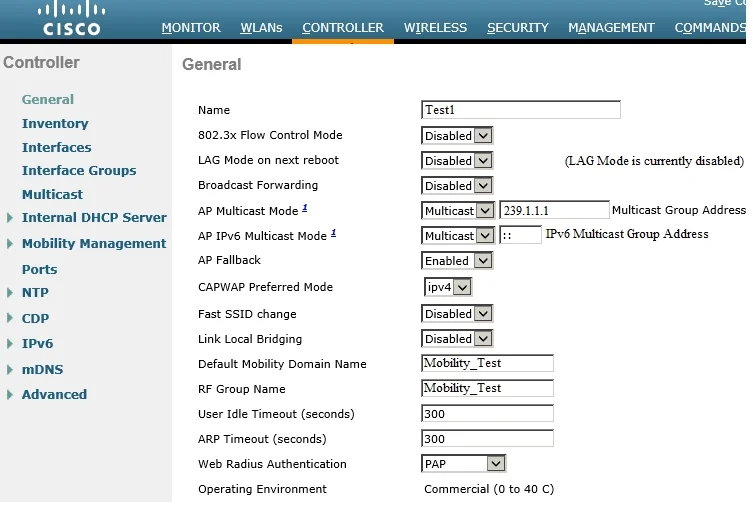
Task: Open CAPWAP Preferred Mode dropdown
Action: click(x=448, y=287)
